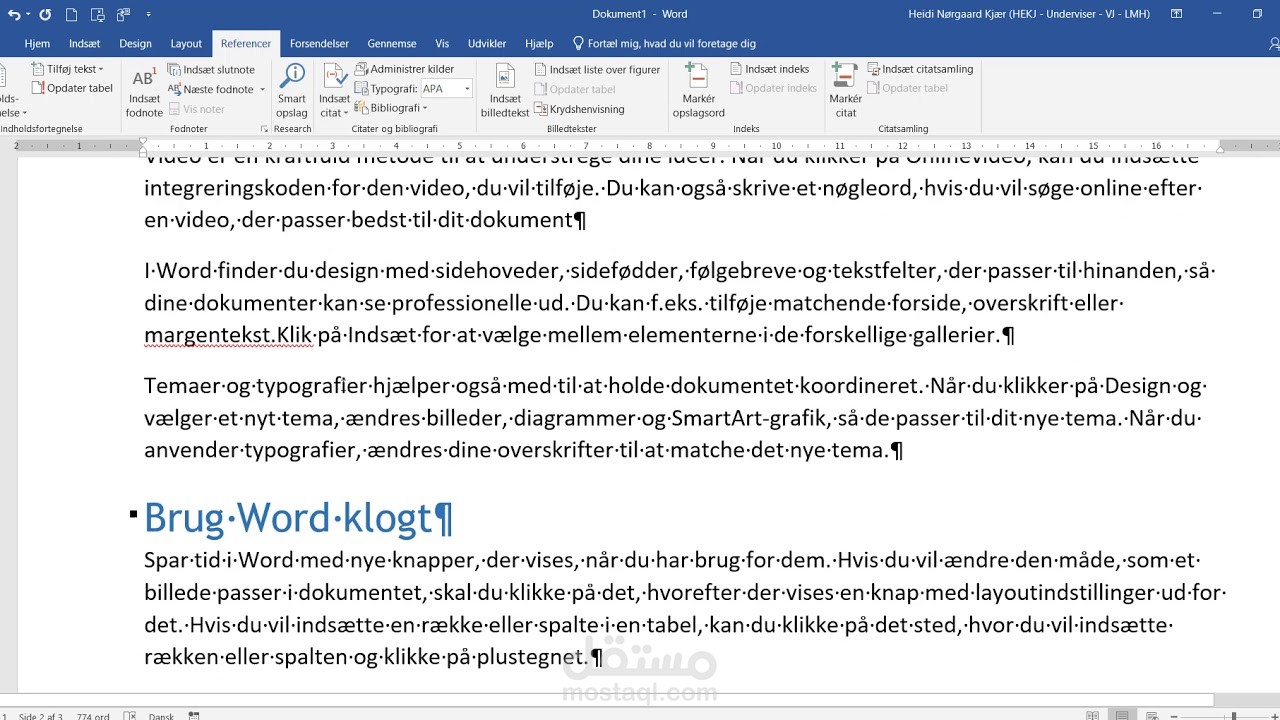Insert a footnote with Indsæt fodnote
Screen dimensions: 1280x720
coord(144,90)
